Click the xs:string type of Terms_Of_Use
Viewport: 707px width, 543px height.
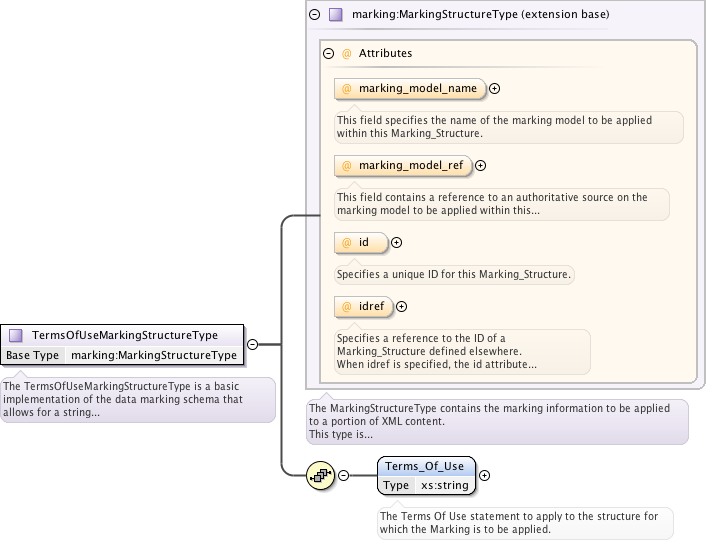445,485
